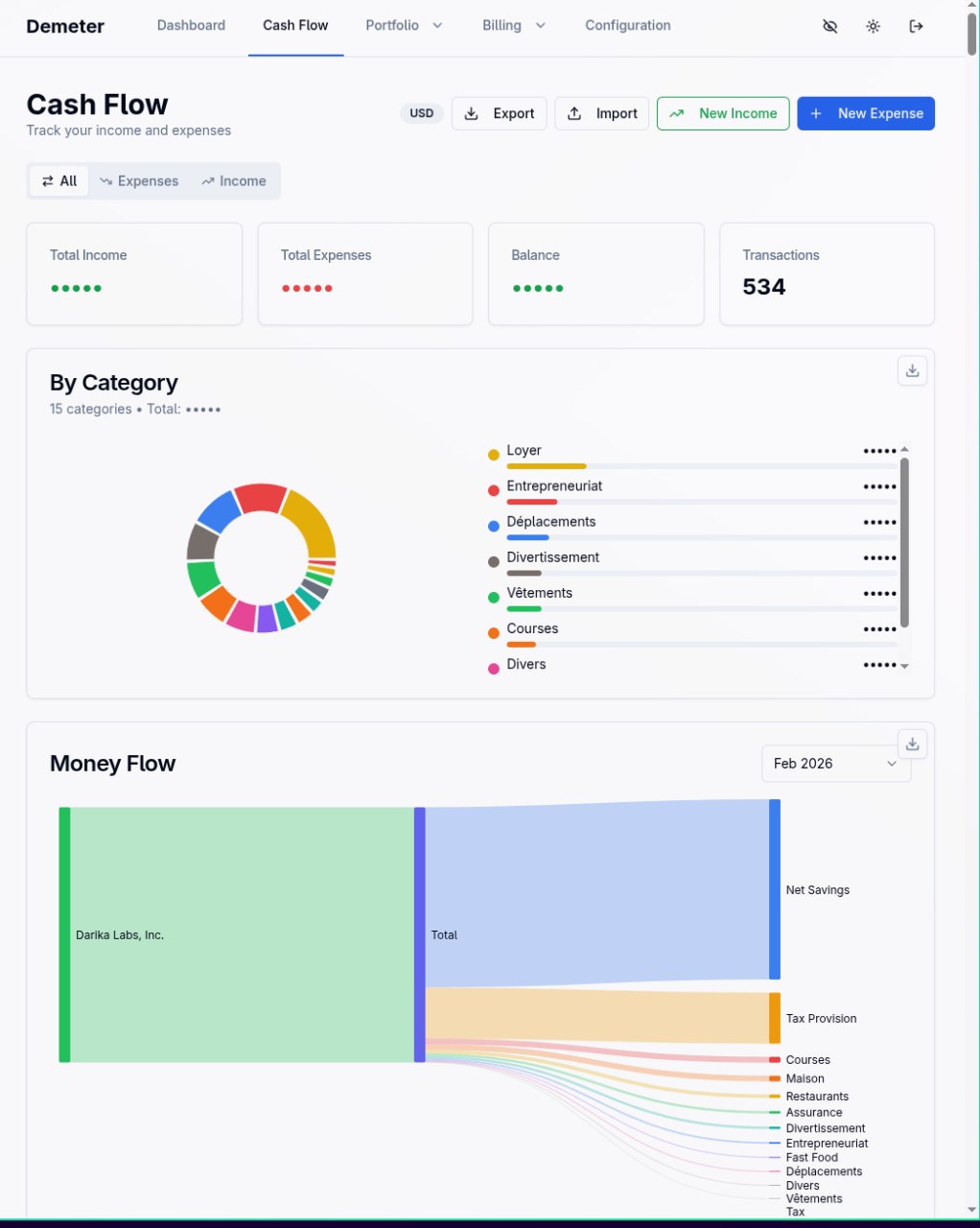Expand the Billing menu

coord(513,26)
